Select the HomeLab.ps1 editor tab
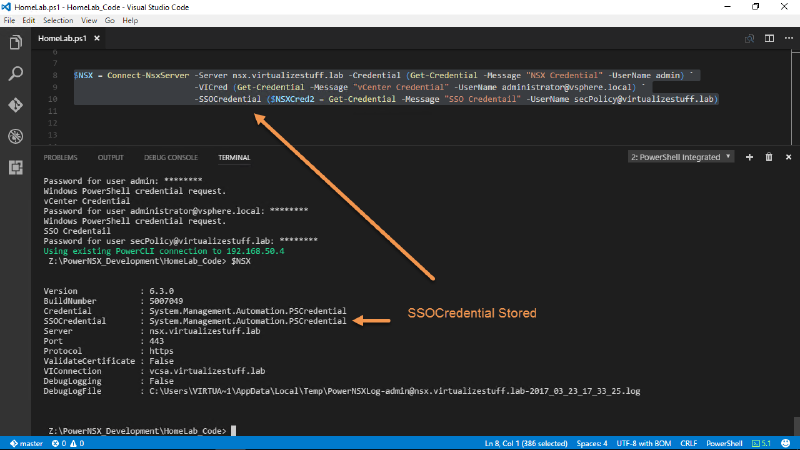Screen dimensions: 800x450 click(62, 38)
